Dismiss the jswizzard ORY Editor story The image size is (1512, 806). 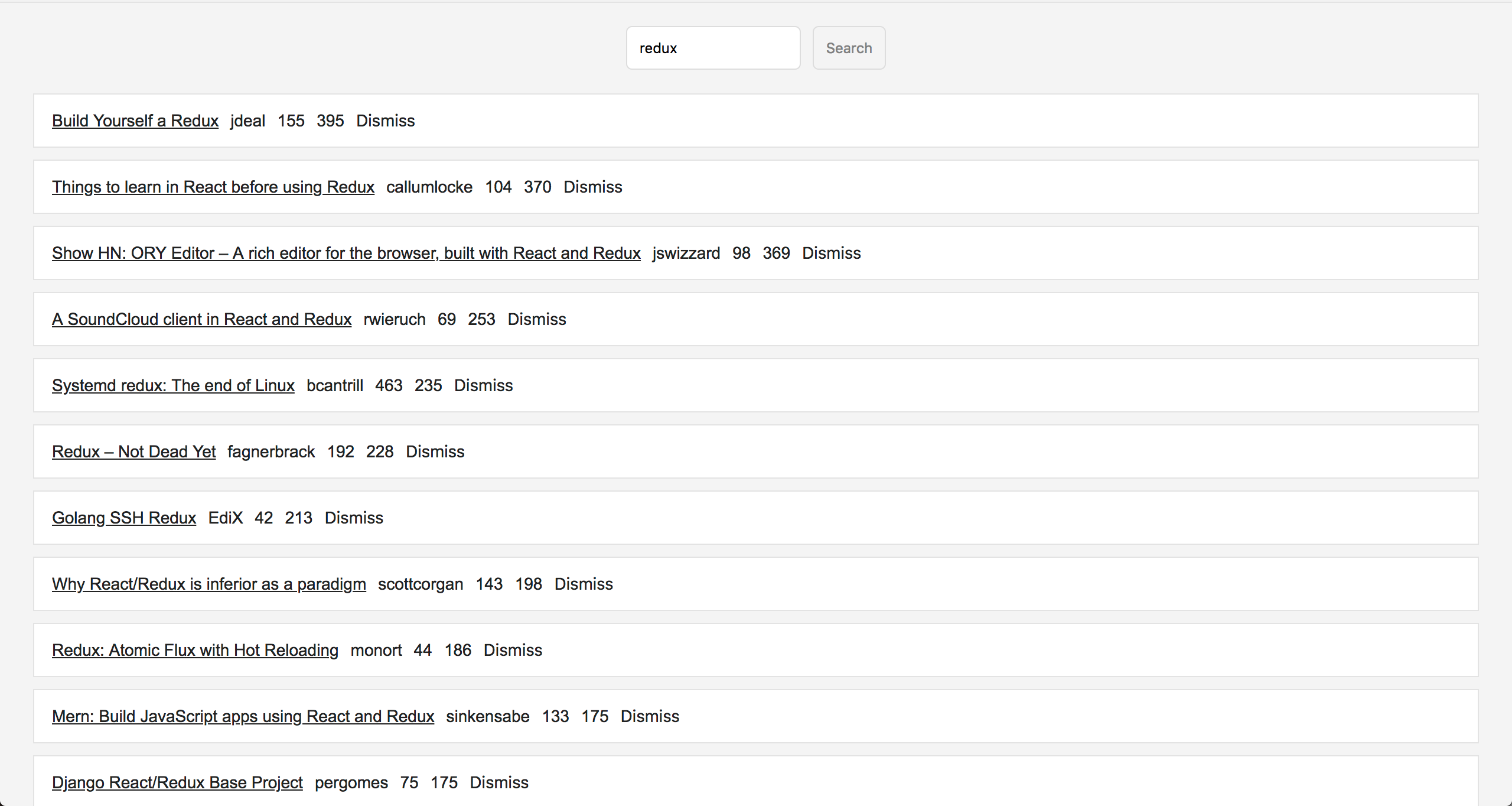(x=831, y=253)
